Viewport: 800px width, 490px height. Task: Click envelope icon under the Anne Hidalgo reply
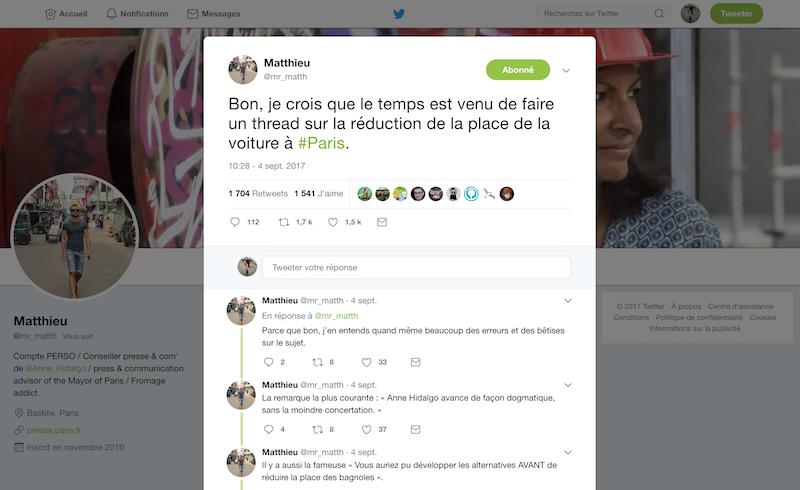(x=415, y=430)
